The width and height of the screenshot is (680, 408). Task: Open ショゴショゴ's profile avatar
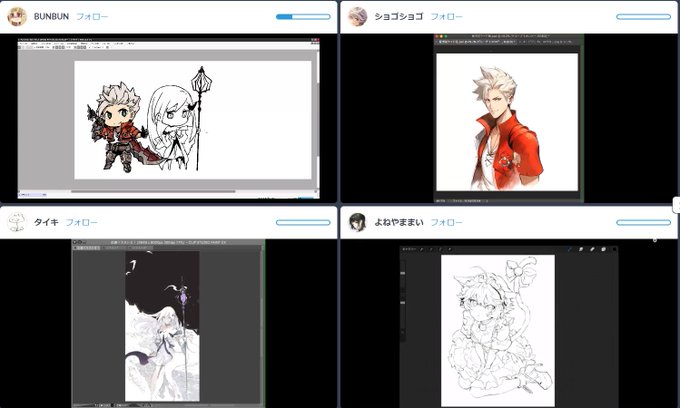pyautogui.click(x=358, y=16)
